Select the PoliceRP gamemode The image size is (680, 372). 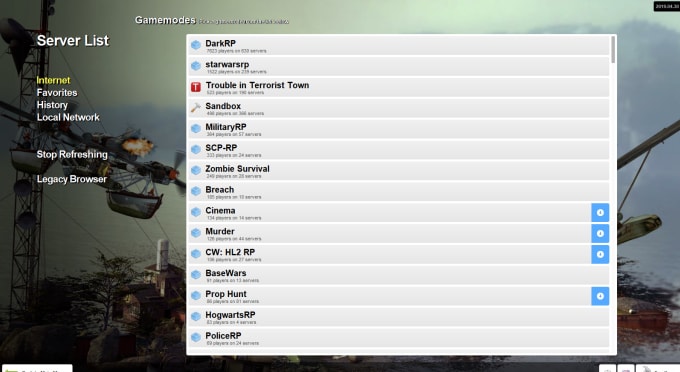399,337
